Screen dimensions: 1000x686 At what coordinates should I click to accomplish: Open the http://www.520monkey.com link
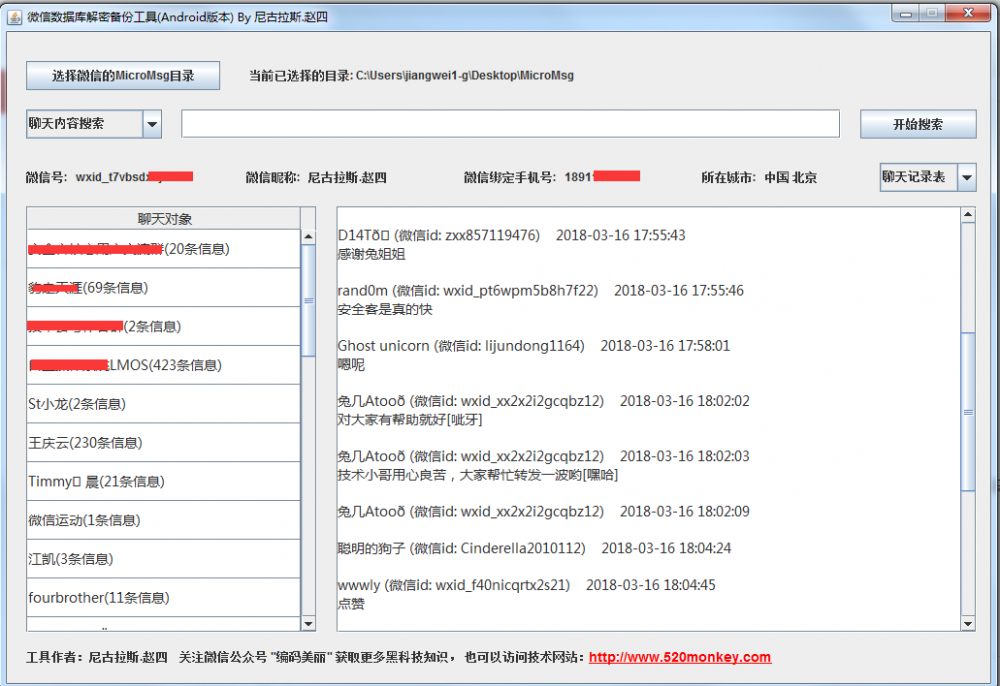680,657
